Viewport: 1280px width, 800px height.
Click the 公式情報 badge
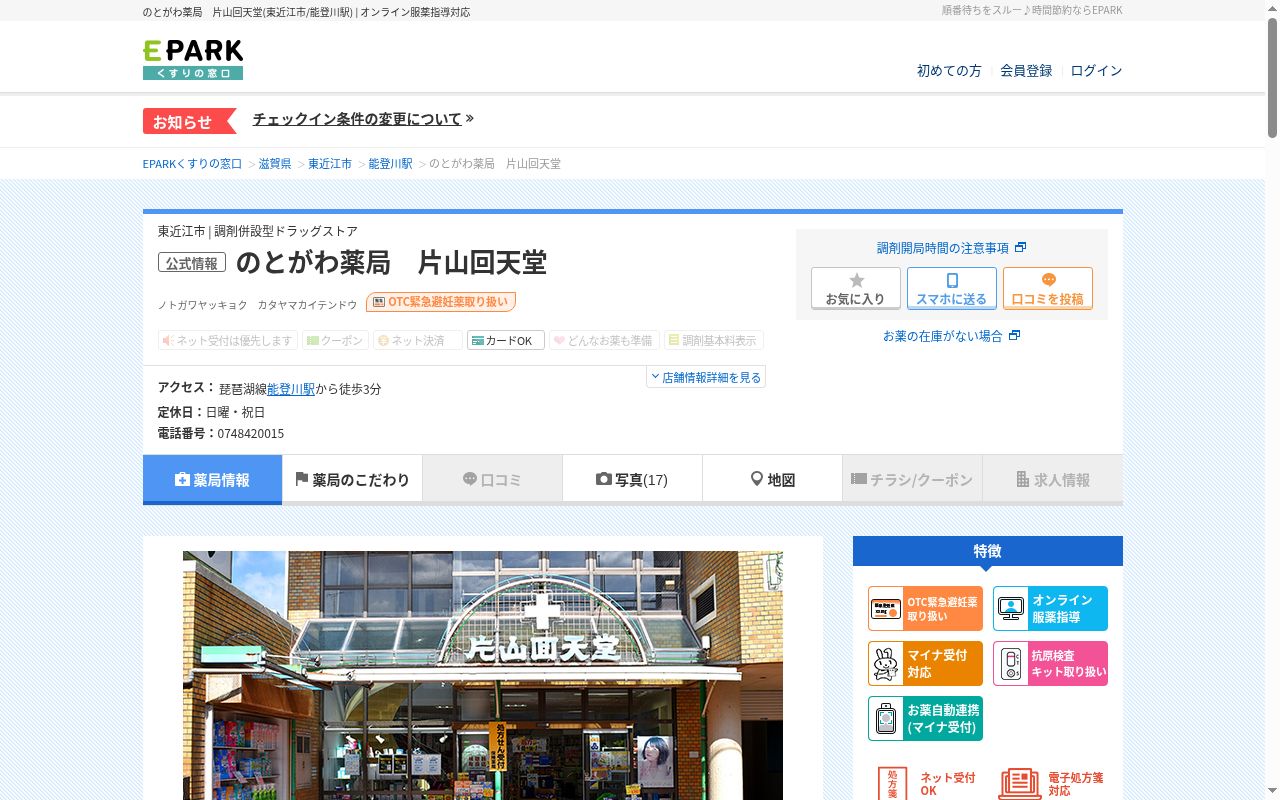click(x=192, y=263)
